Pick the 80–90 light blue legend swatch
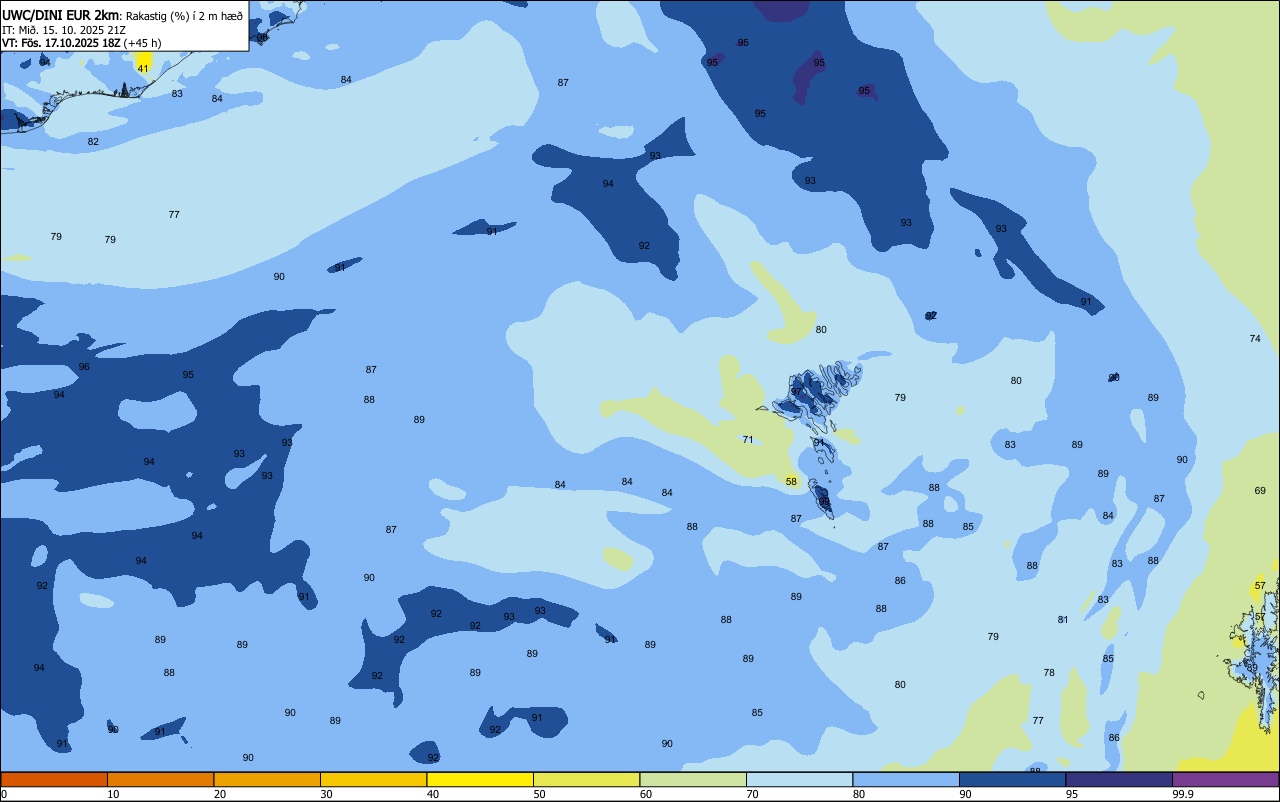Screen dimensions: 1280x802 (906, 779)
